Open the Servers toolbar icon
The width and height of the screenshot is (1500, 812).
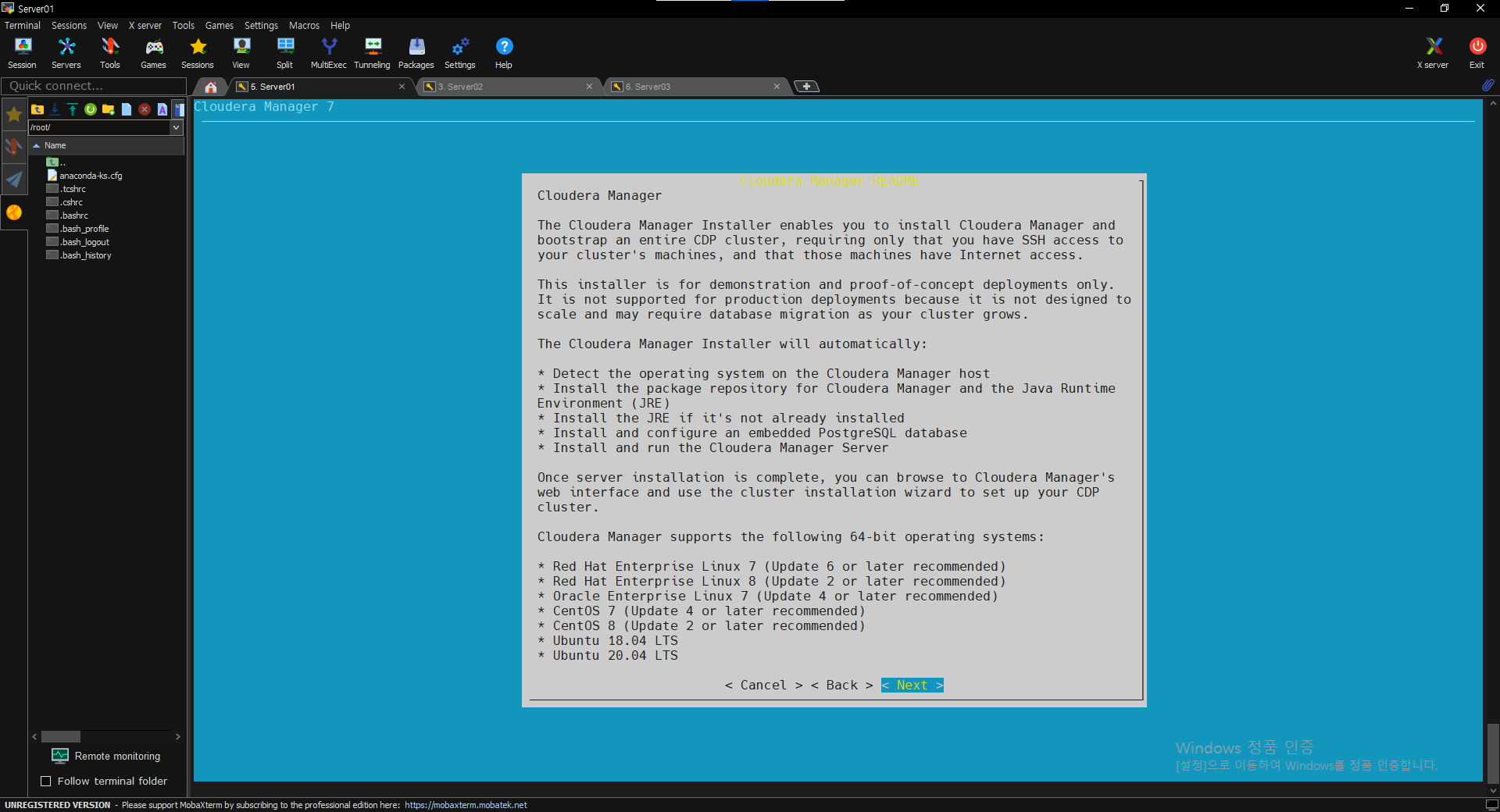tap(66, 53)
